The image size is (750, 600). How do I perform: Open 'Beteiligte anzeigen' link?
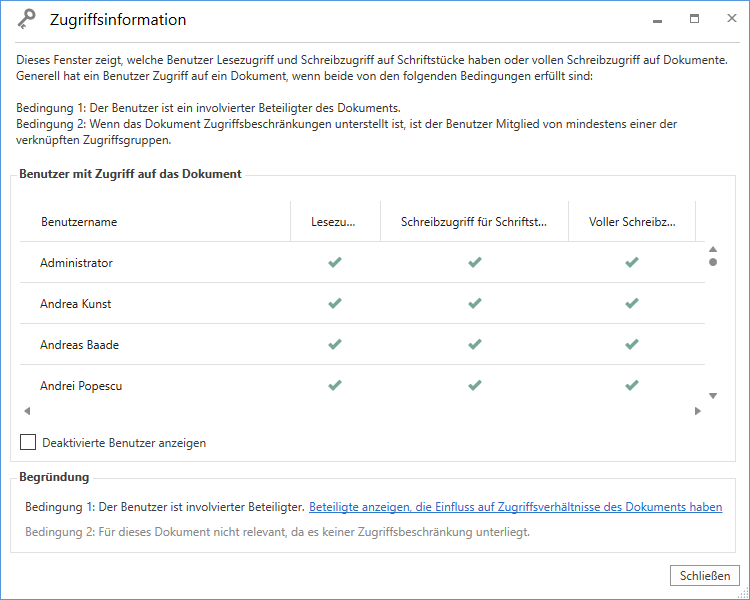coord(515,507)
